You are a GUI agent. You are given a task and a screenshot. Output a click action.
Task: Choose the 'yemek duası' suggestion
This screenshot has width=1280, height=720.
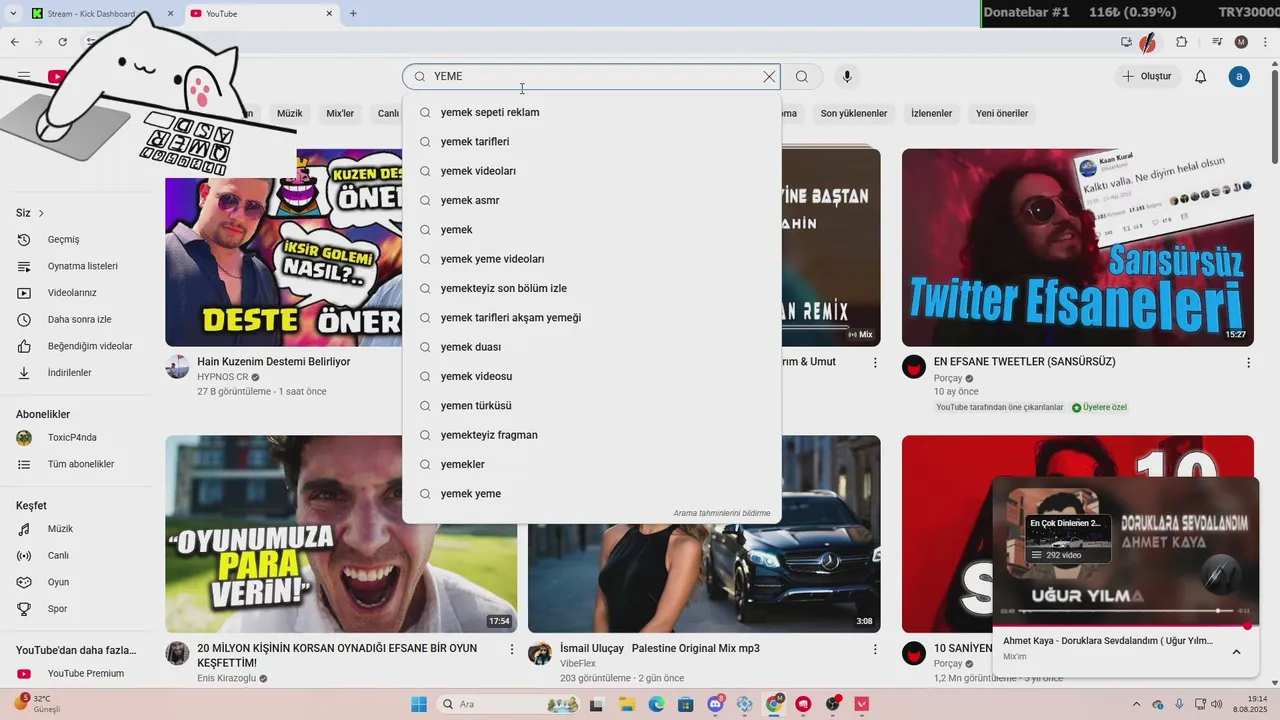tap(592, 347)
